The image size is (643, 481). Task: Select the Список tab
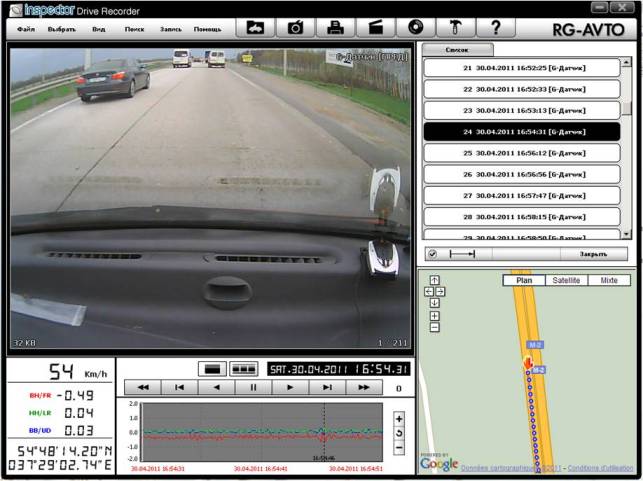point(456,49)
